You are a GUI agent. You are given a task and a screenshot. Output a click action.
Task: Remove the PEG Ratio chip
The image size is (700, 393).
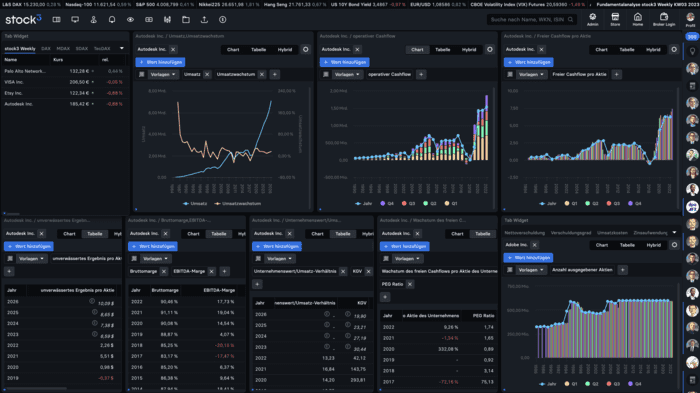pyautogui.click(x=410, y=284)
